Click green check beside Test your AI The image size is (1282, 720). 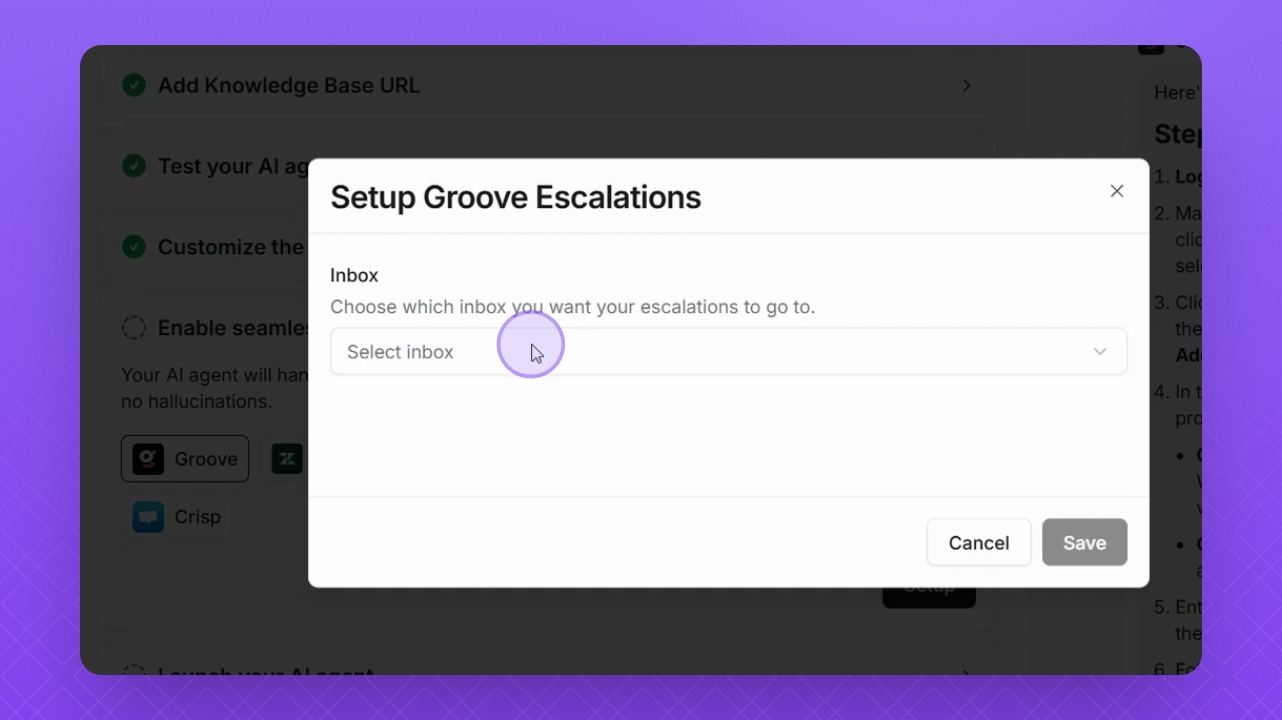134,166
